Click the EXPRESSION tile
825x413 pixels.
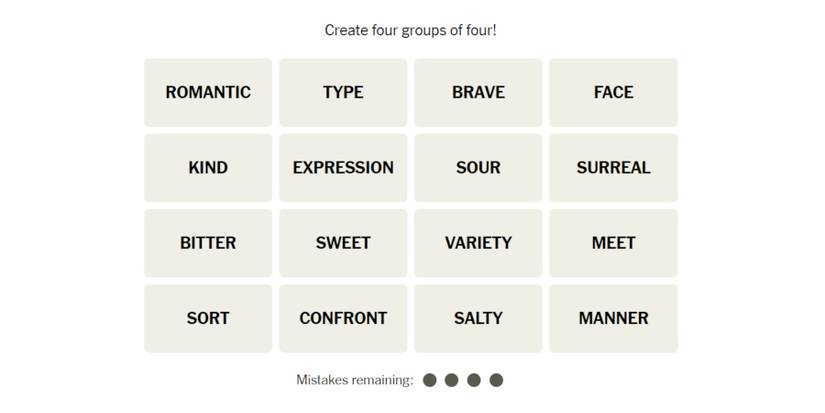pyautogui.click(x=343, y=168)
